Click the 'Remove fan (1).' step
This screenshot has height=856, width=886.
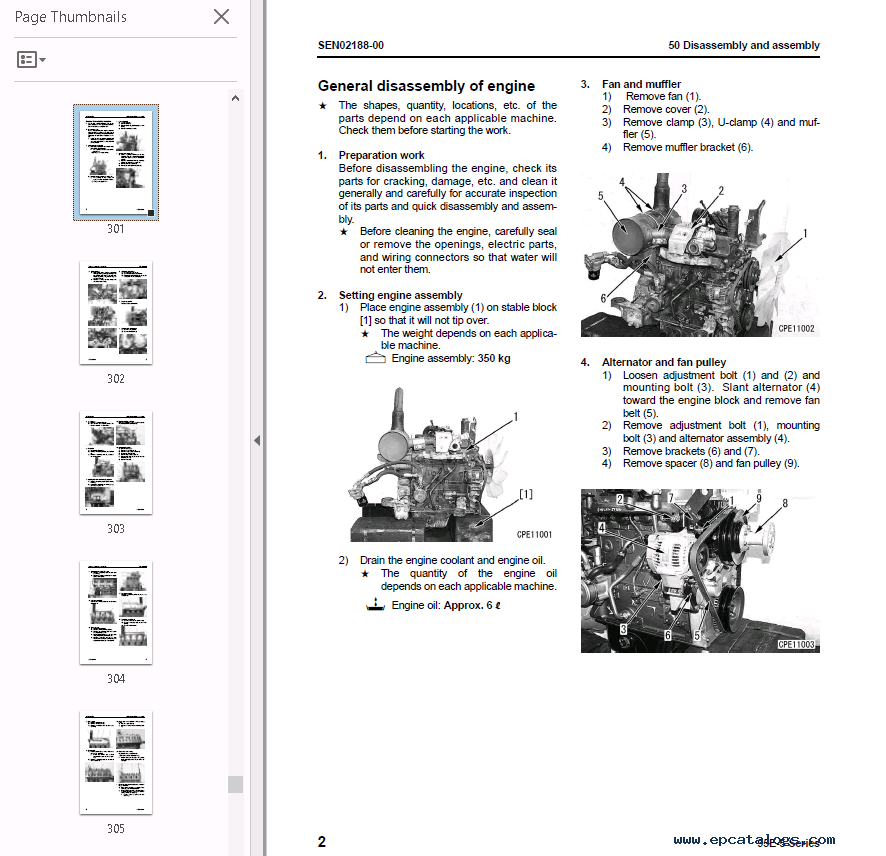tap(663, 97)
